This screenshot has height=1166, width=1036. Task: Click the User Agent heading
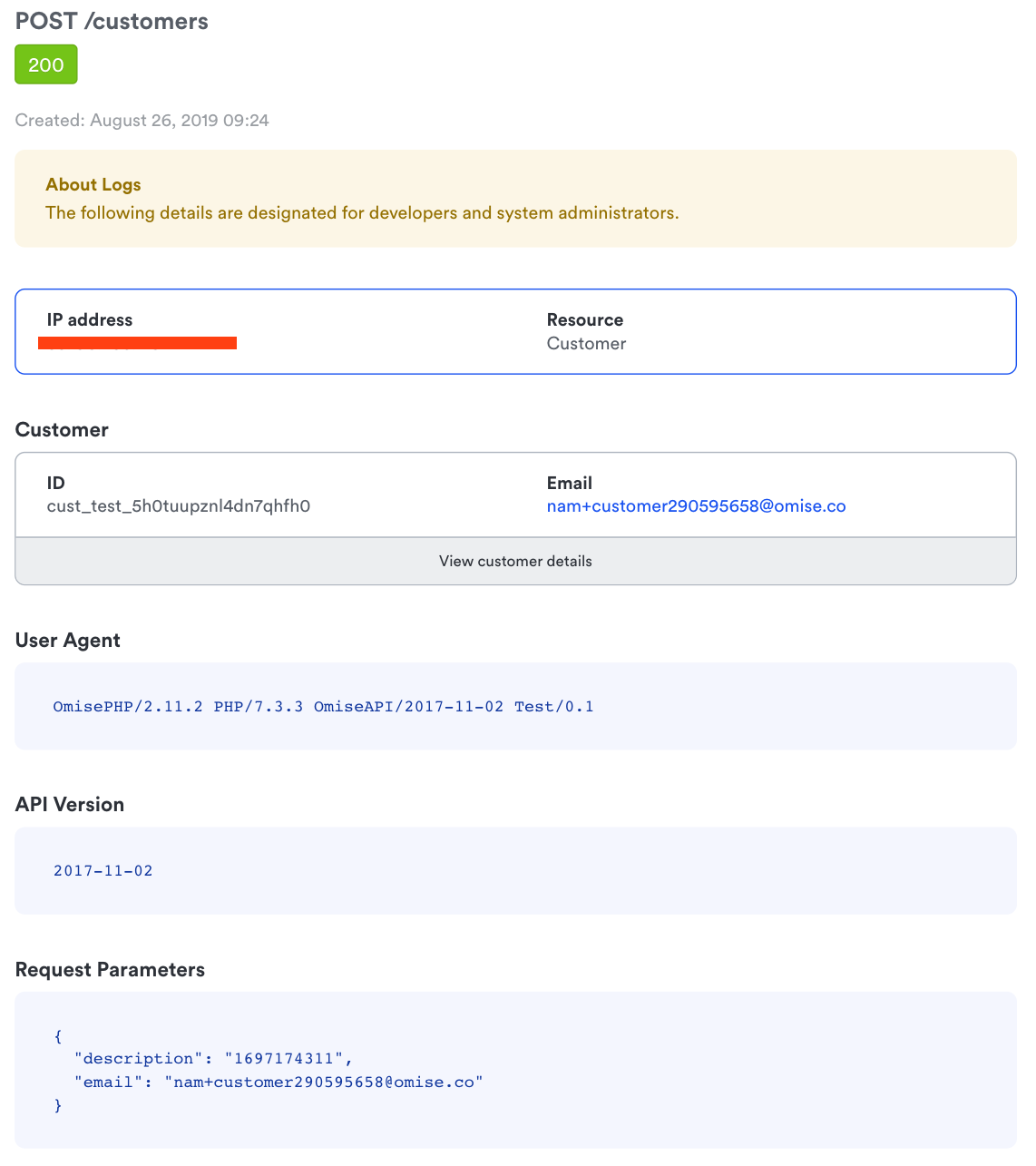[68, 641]
